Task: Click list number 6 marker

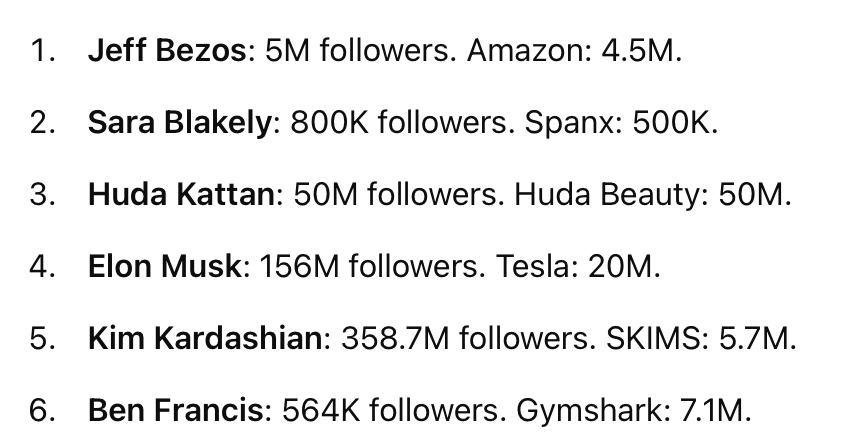Action: coord(41,410)
